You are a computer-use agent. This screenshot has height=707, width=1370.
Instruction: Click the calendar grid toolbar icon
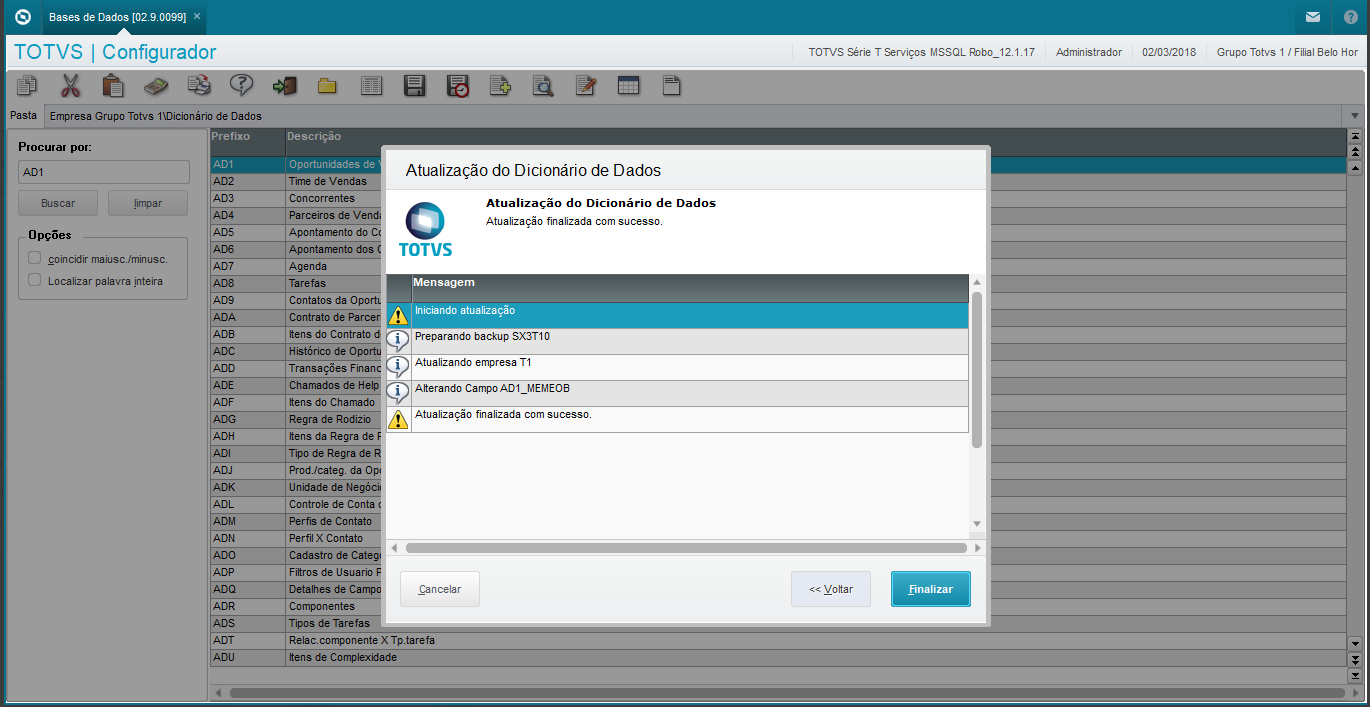pos(628,86)
